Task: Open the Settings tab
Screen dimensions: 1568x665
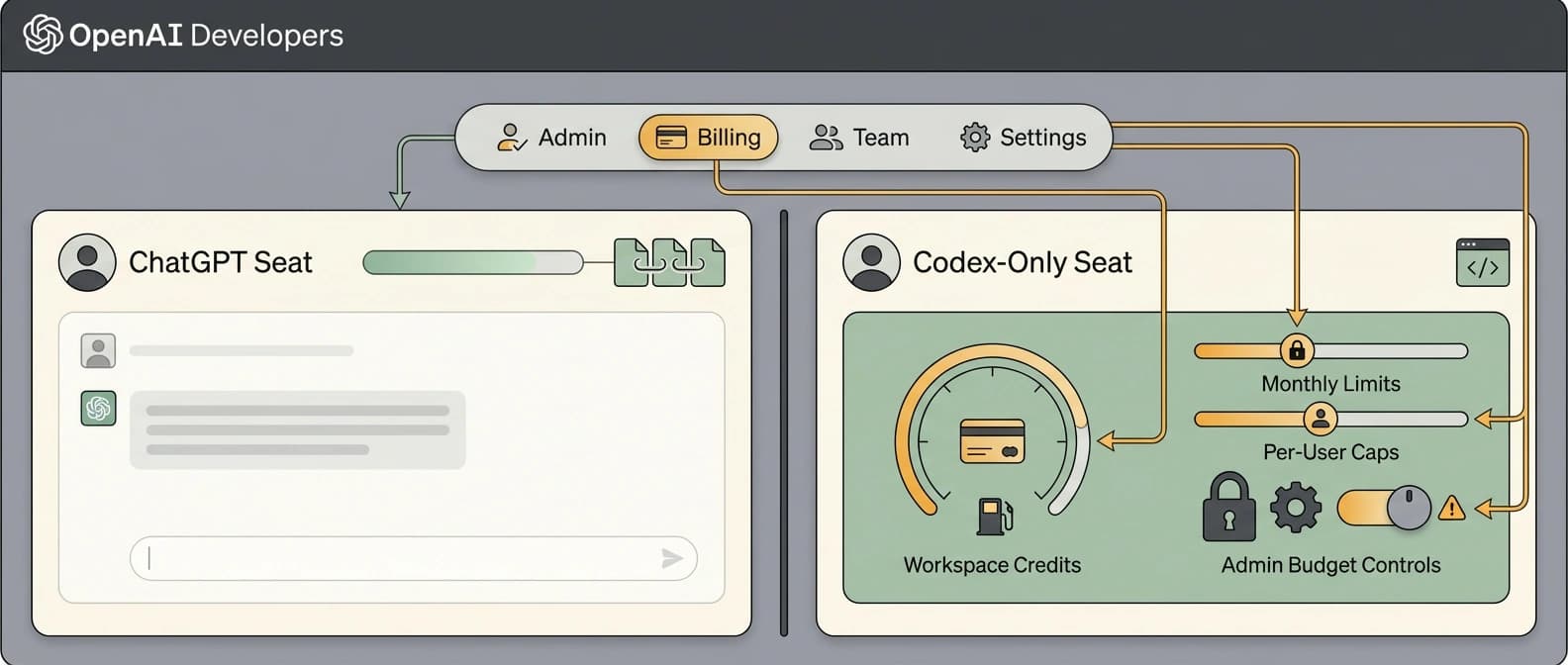Action: pyautogui.click(x=1024, y=138)
